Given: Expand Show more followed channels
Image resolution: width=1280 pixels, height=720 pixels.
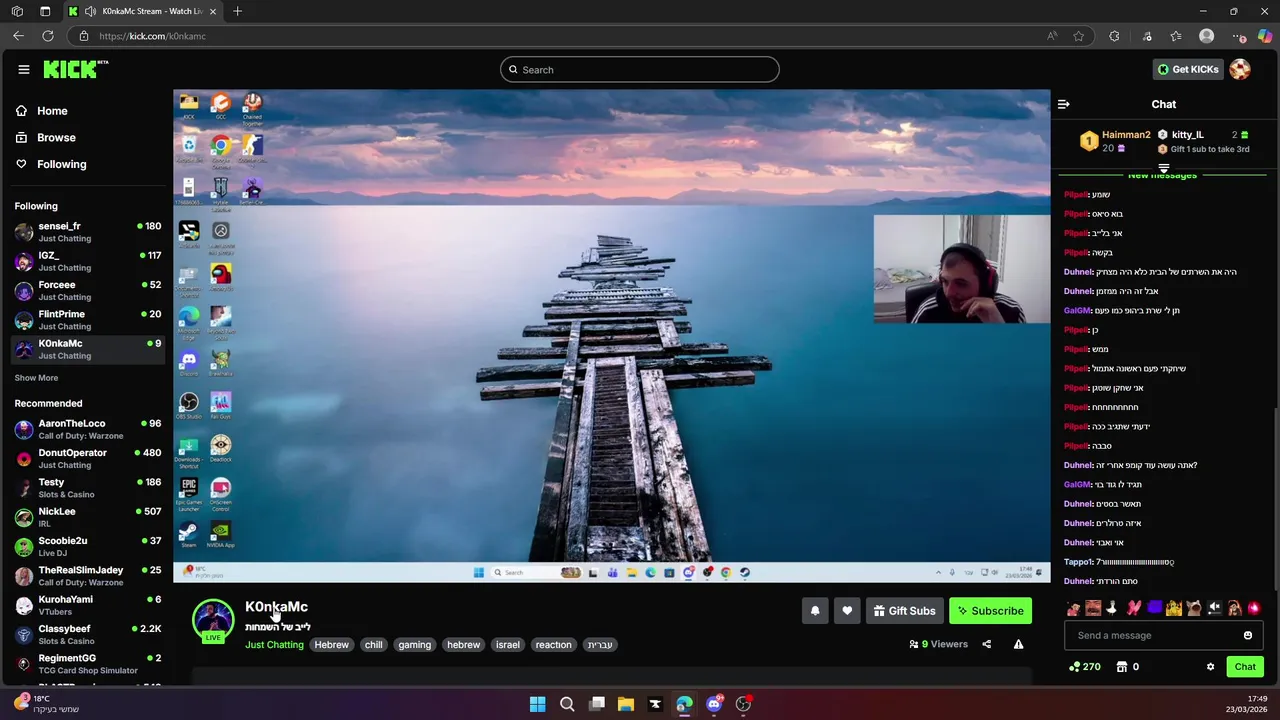Looking at the screenshot, I should (36, 378).
